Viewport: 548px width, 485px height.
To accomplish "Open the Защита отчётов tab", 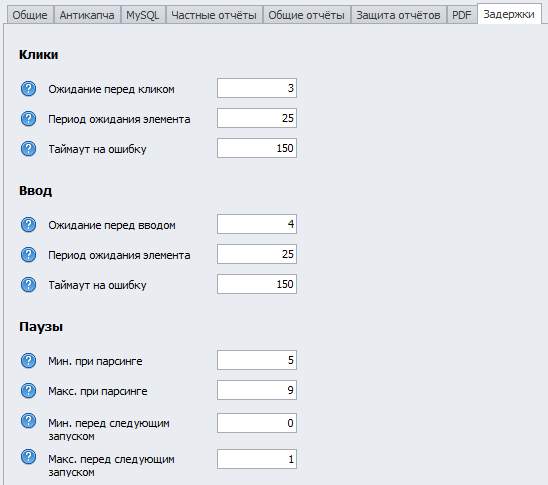I will [x=398, y=15].
